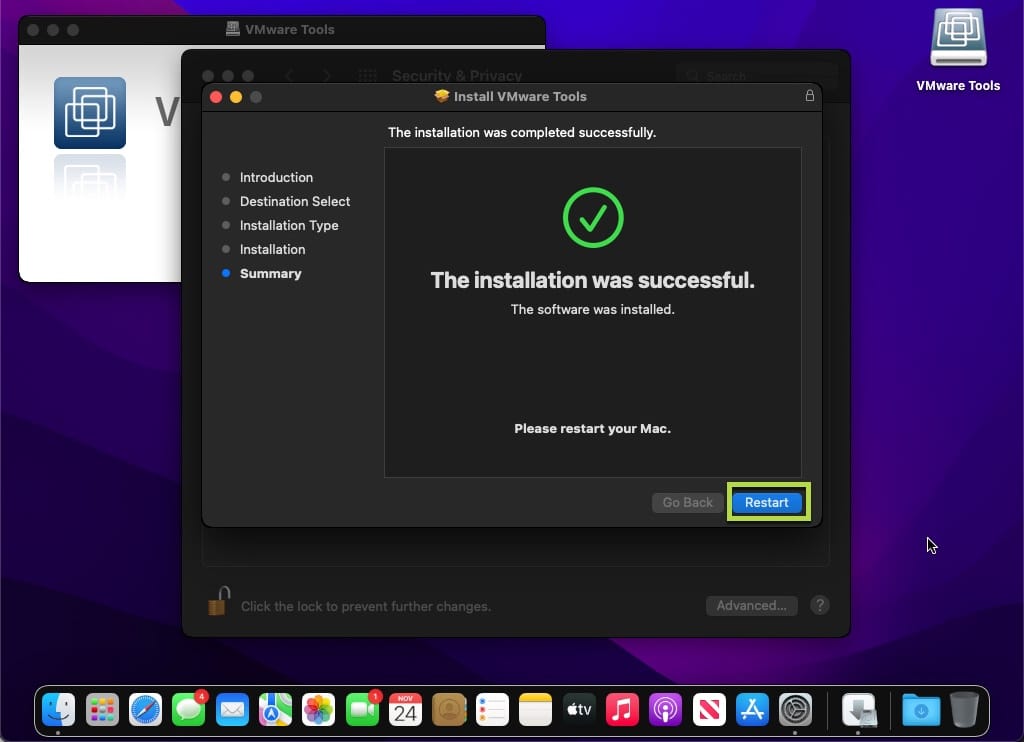Open Photos from the Dock
Image resolution: width=1024 pixels, height=742 pixels.
(x=319, y=709)
